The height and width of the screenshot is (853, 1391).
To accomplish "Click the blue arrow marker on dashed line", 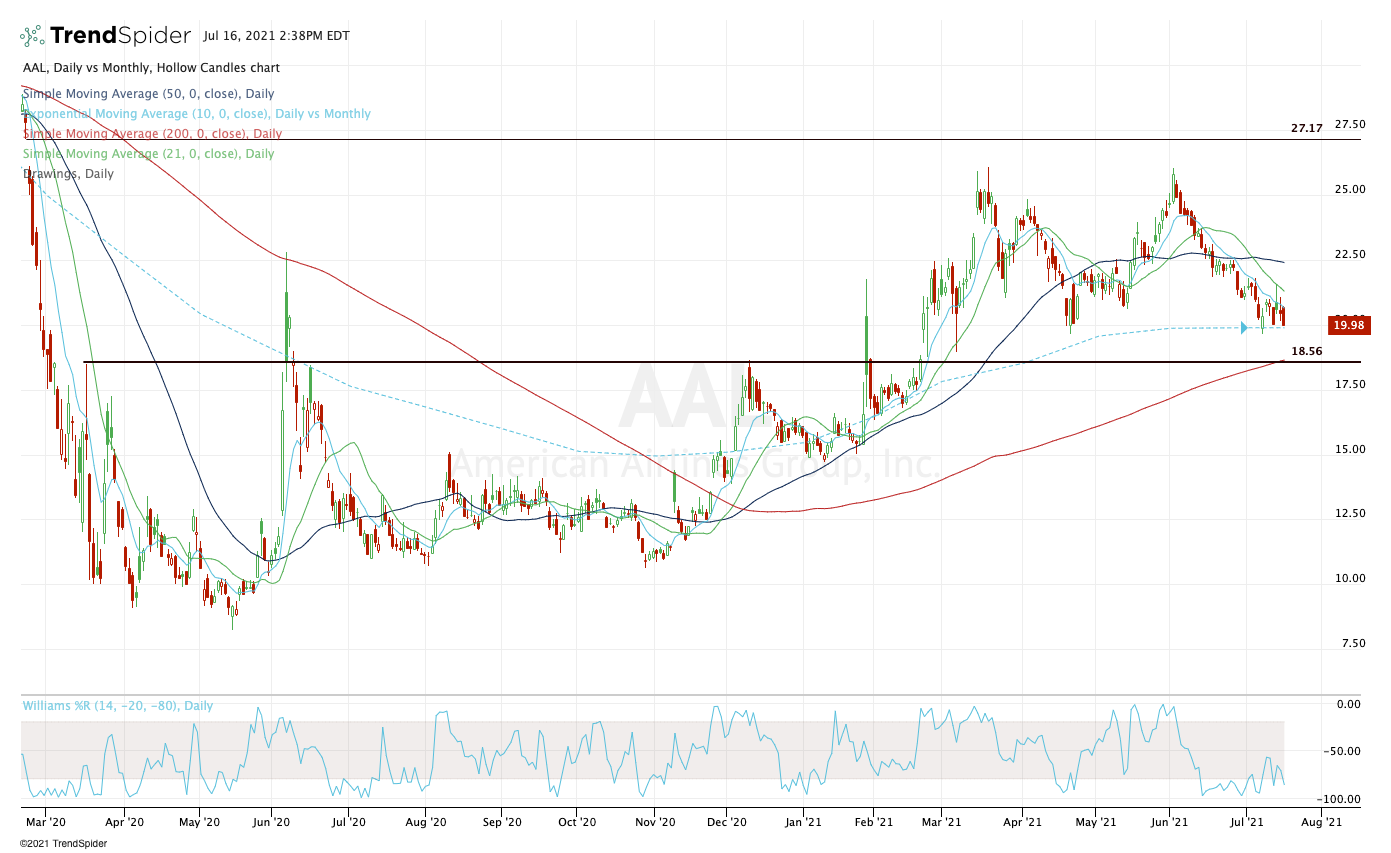I will point(1245,327).
